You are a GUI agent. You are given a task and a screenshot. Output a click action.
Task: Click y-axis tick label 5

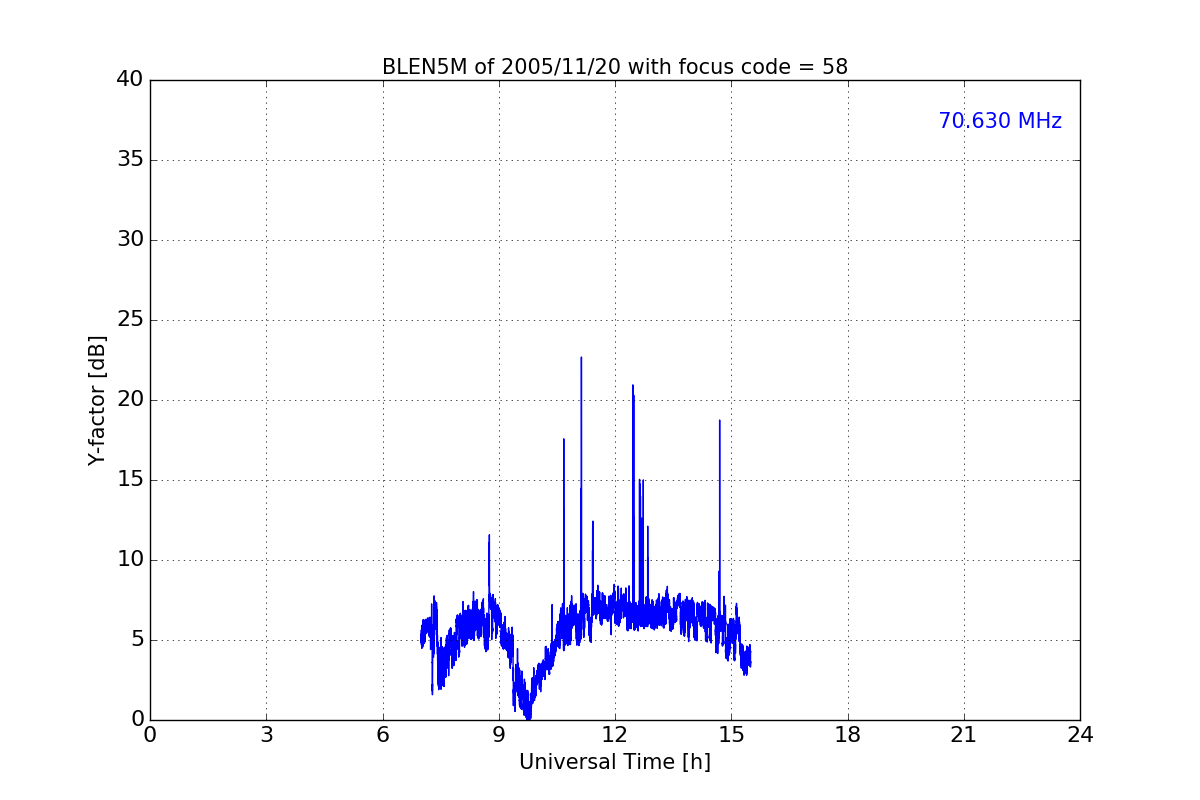tap(136, 640)
